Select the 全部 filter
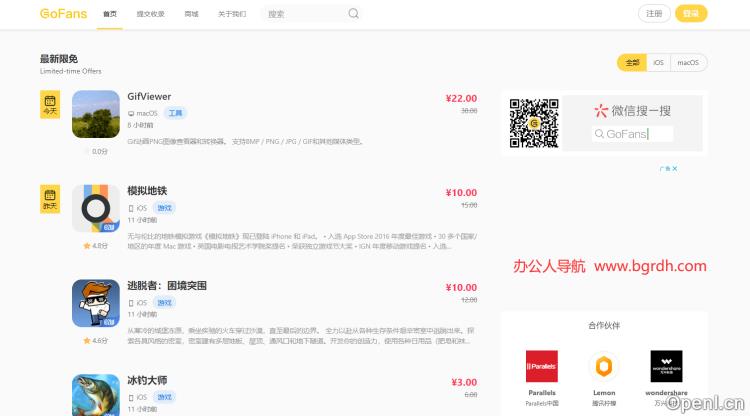 pyautogui.click(x=631, y=62)
